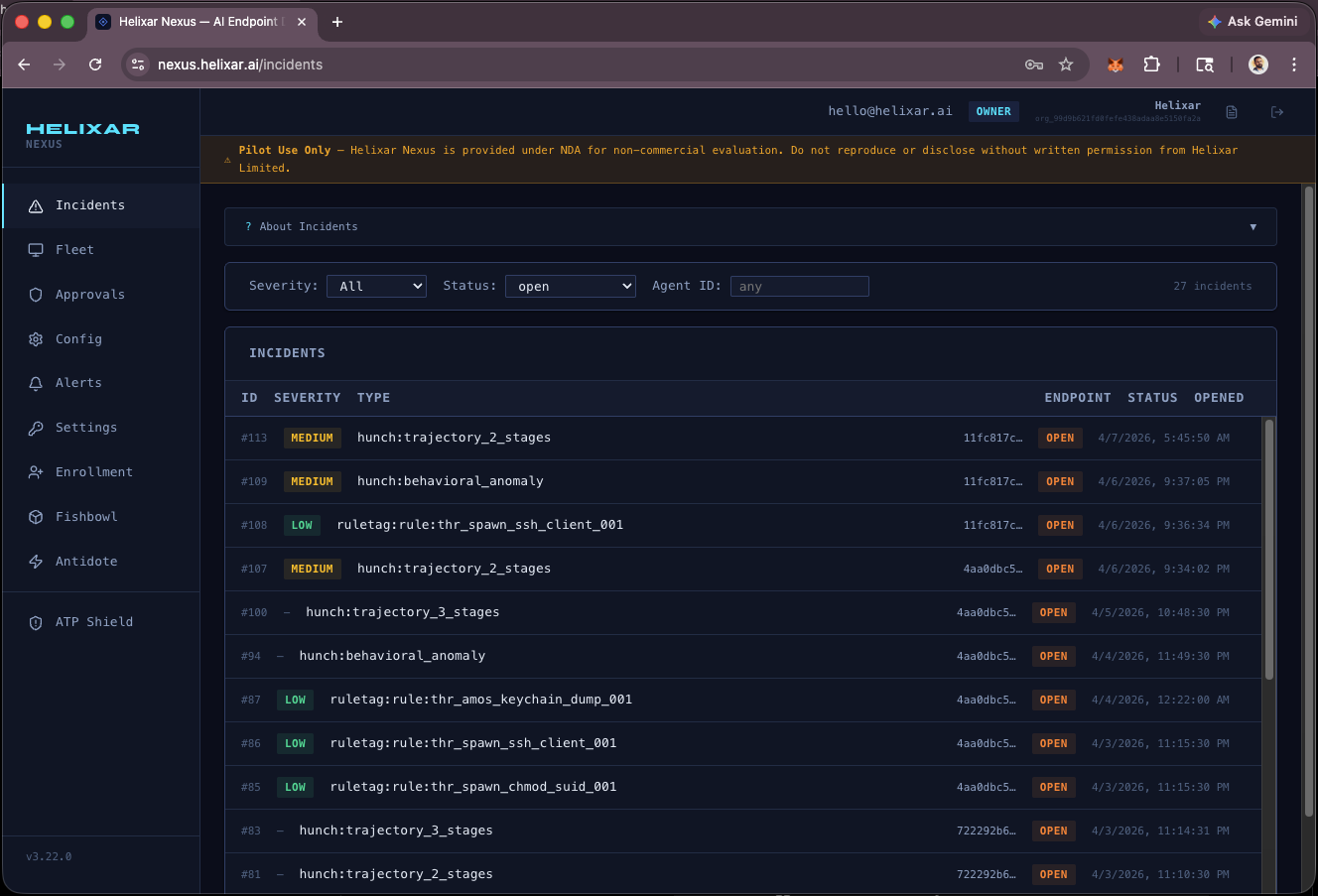Image resolution: width=1318 pixels, height=896 pixels.
Task: Click the Fishbowl cube icon
Action: click(x=36, y=517)
